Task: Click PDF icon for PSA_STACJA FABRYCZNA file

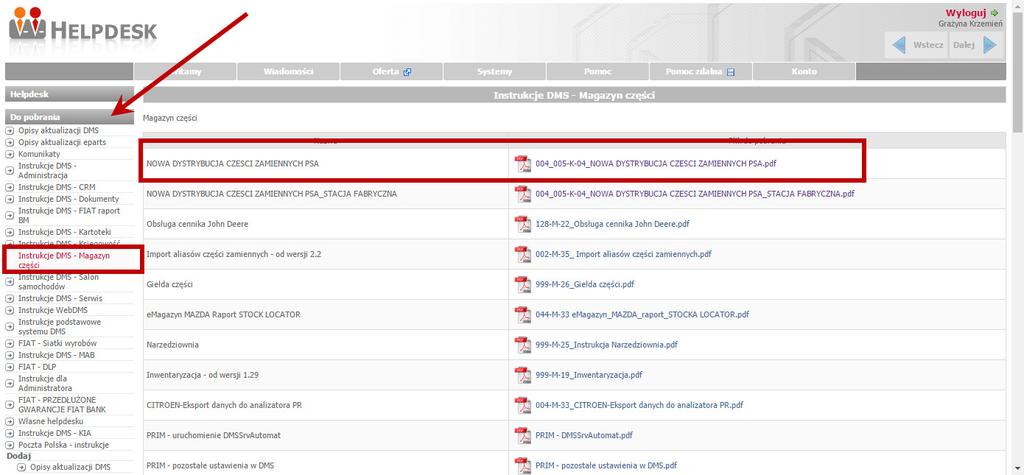Action: 523,194
